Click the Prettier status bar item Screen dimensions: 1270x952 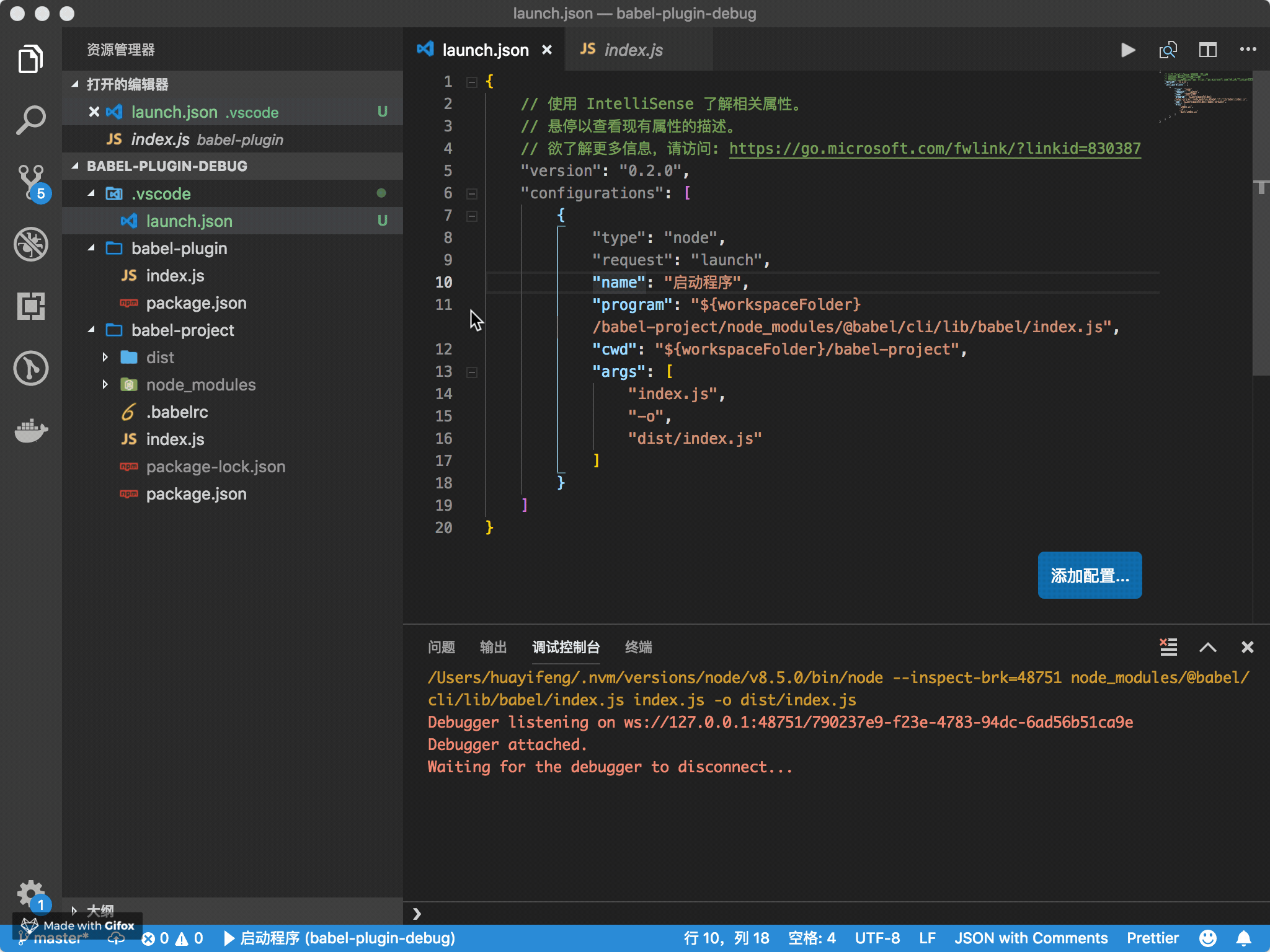pos(1152,938)
